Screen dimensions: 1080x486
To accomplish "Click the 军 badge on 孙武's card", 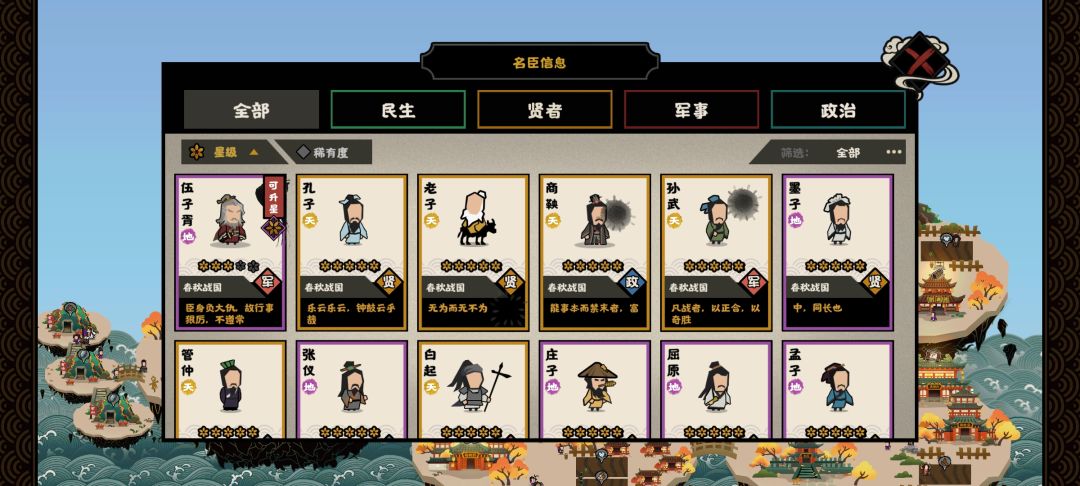I will click(x=754, y=282).
